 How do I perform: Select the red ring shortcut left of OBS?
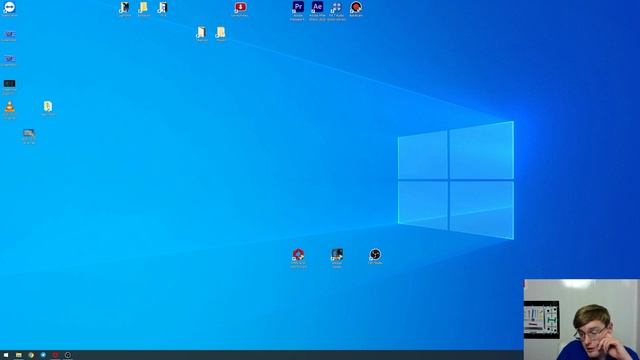click(x=298, y=255)
